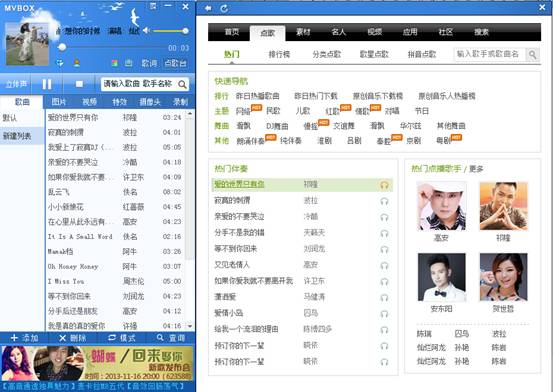Click the playlist scrollbar up arrow
This screenshot has height=392, width=553.
(190, 114)
